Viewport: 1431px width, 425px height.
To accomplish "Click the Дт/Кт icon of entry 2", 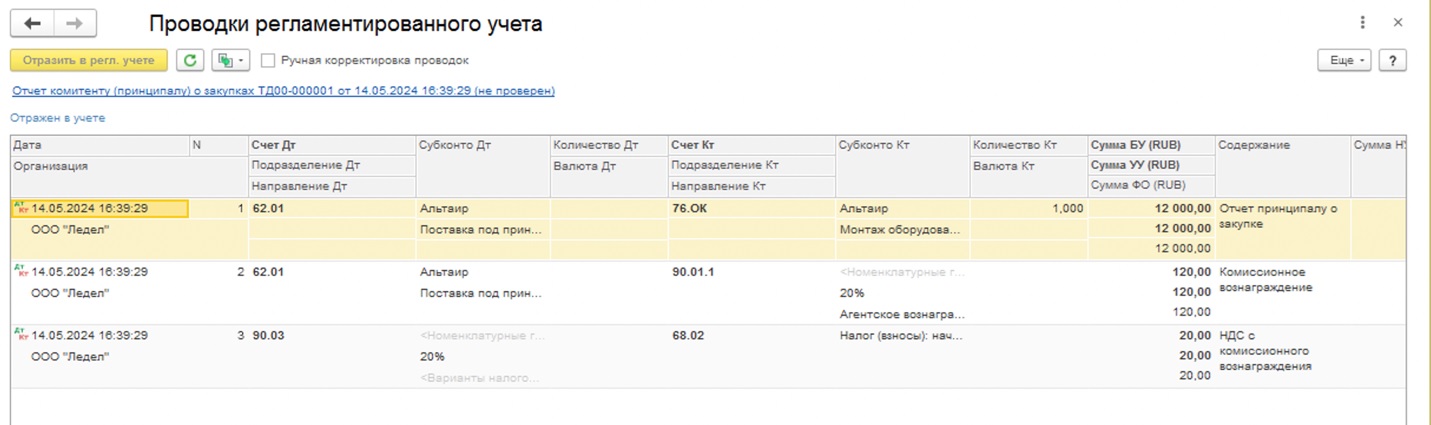I will (20, 272).
